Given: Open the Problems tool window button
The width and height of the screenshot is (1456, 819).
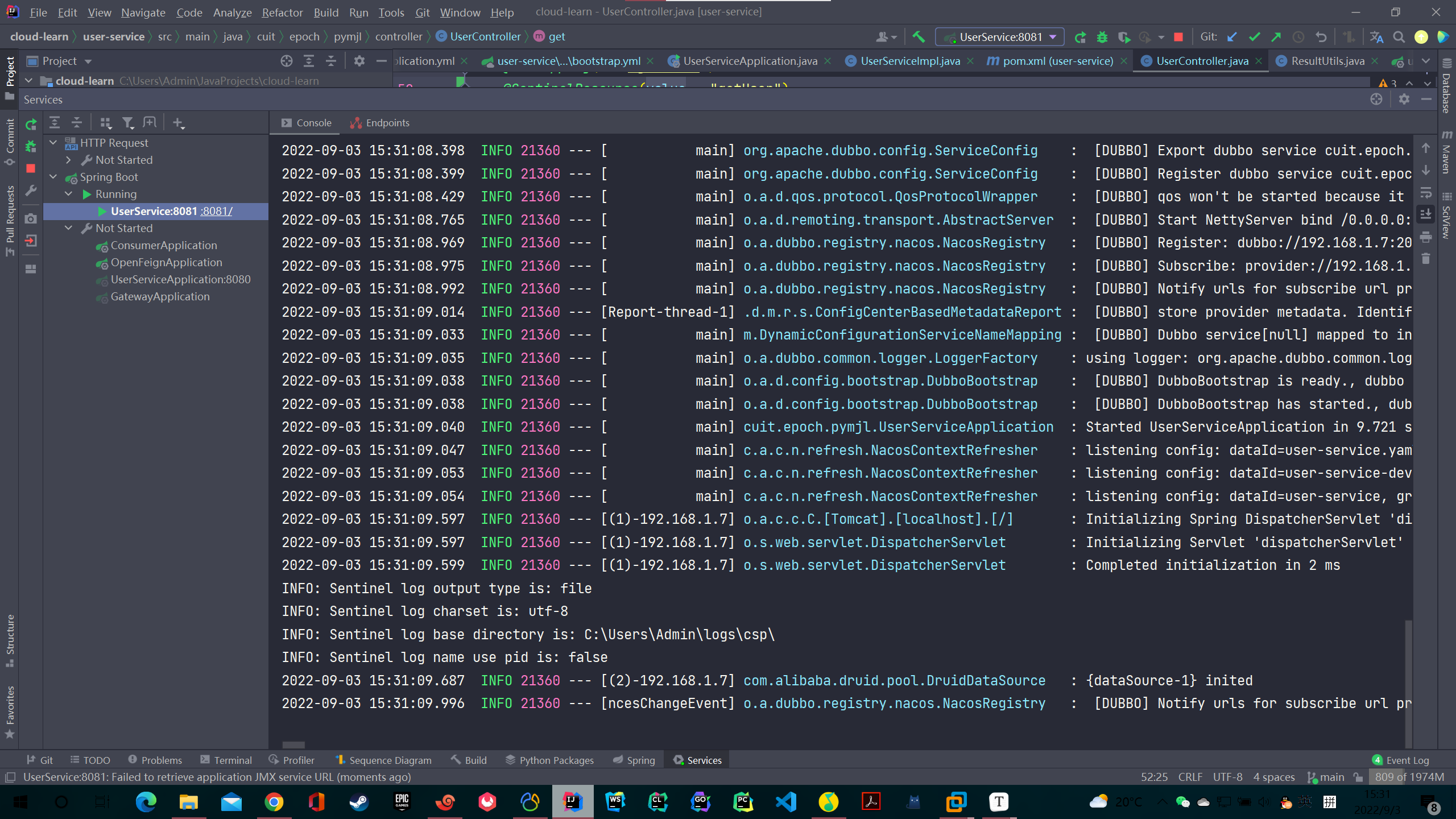Looking at the screenshot, I should 155,760.
